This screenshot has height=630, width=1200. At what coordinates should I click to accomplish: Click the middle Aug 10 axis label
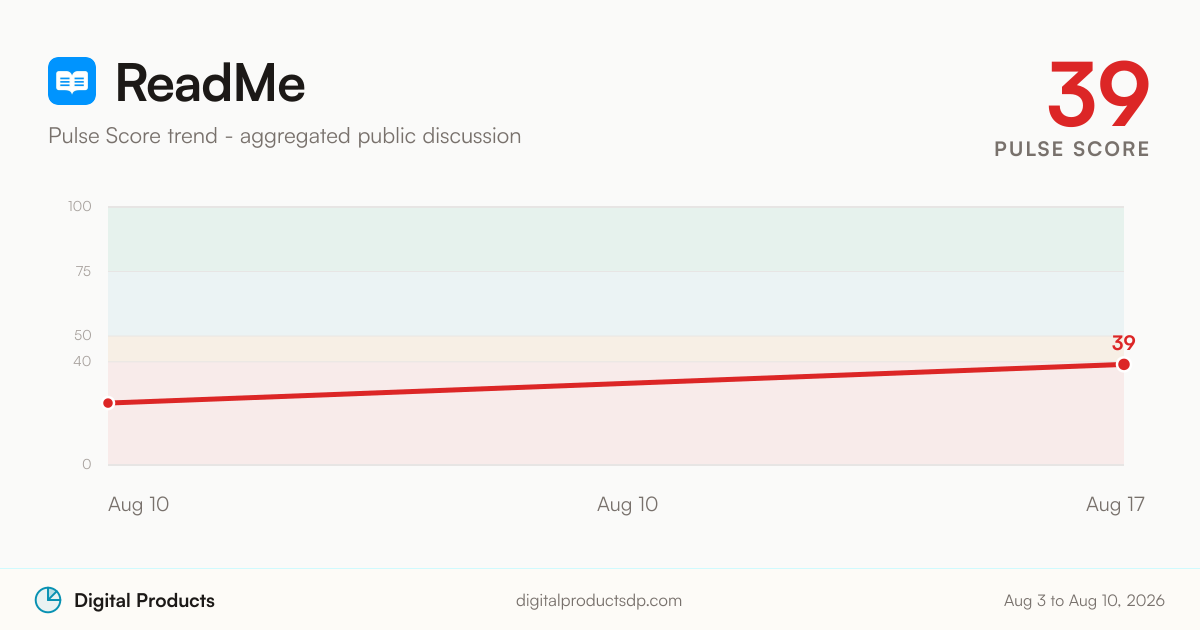click(x=628, y=505)
